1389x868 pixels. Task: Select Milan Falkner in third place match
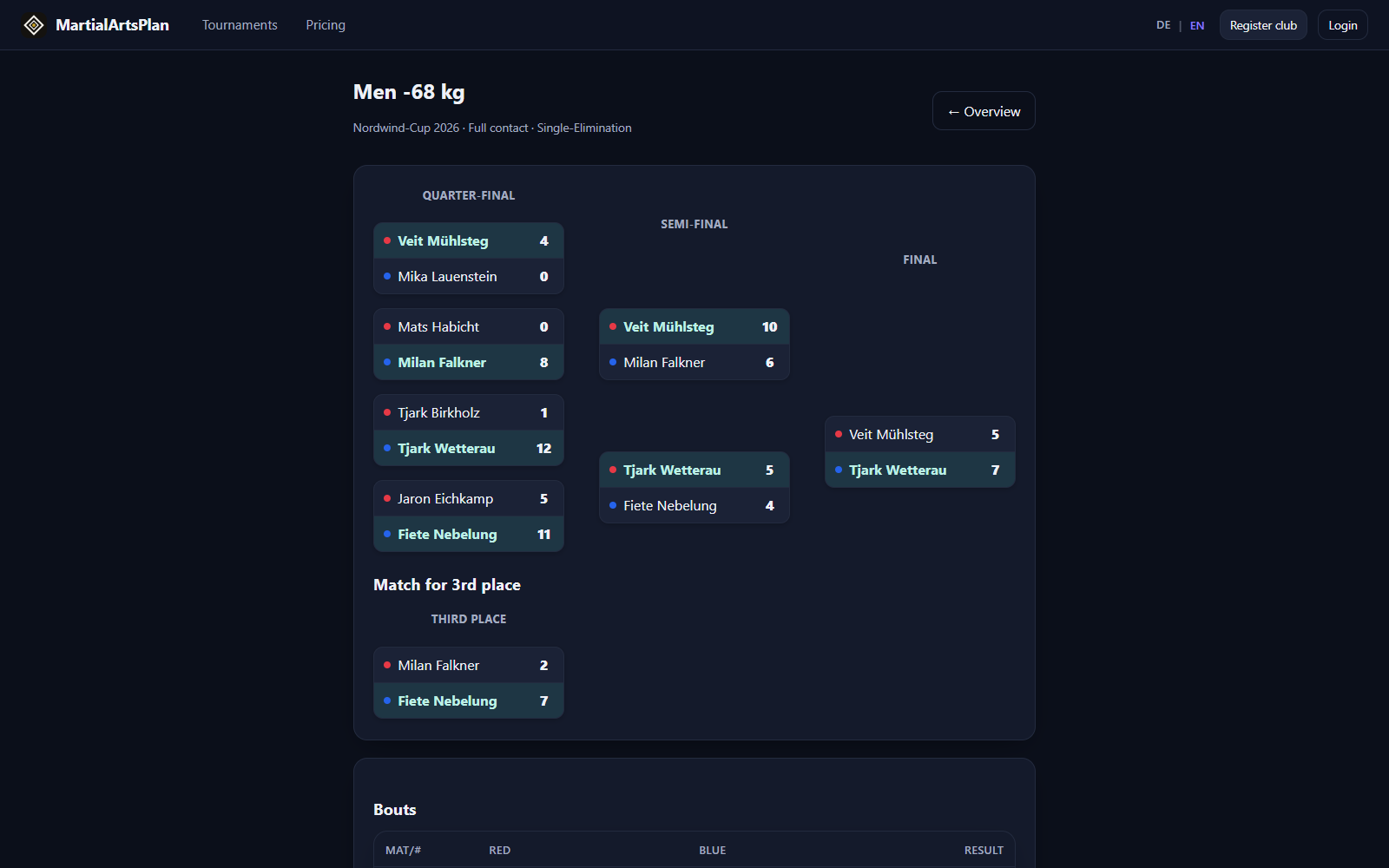(x=469, y=665)
